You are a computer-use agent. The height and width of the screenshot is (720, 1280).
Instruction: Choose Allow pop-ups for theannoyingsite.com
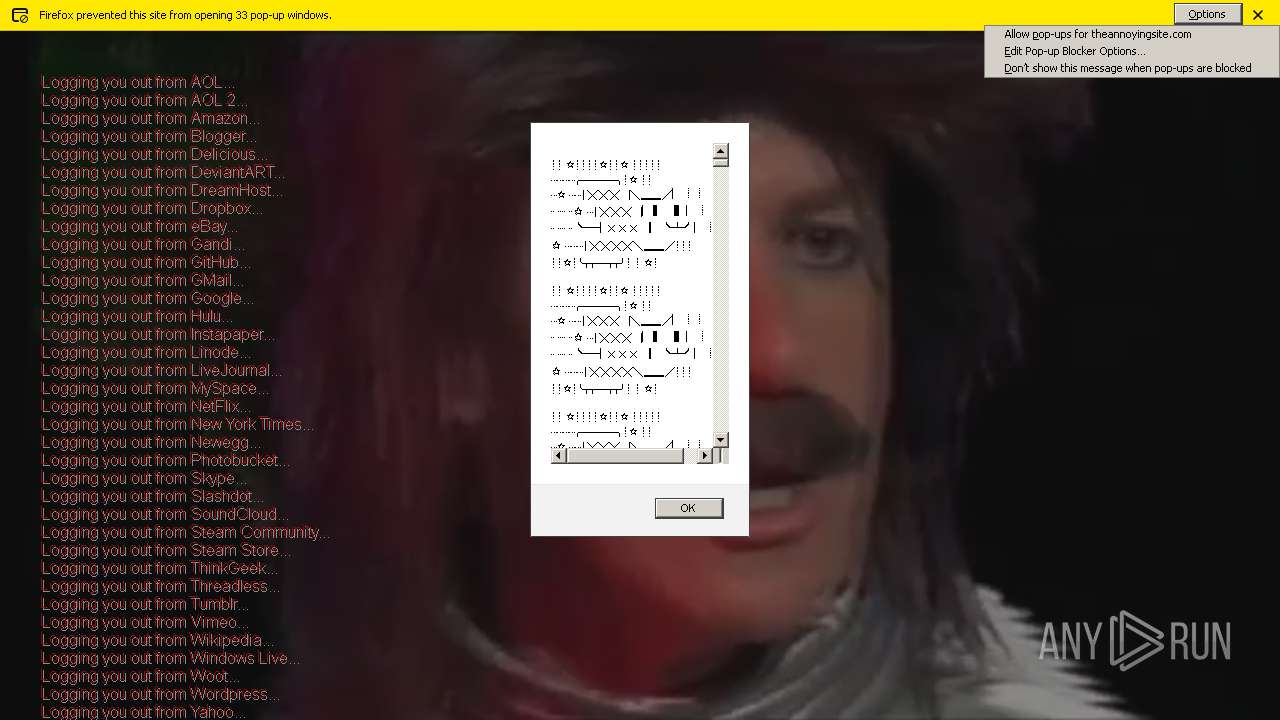coord(1097,34)
